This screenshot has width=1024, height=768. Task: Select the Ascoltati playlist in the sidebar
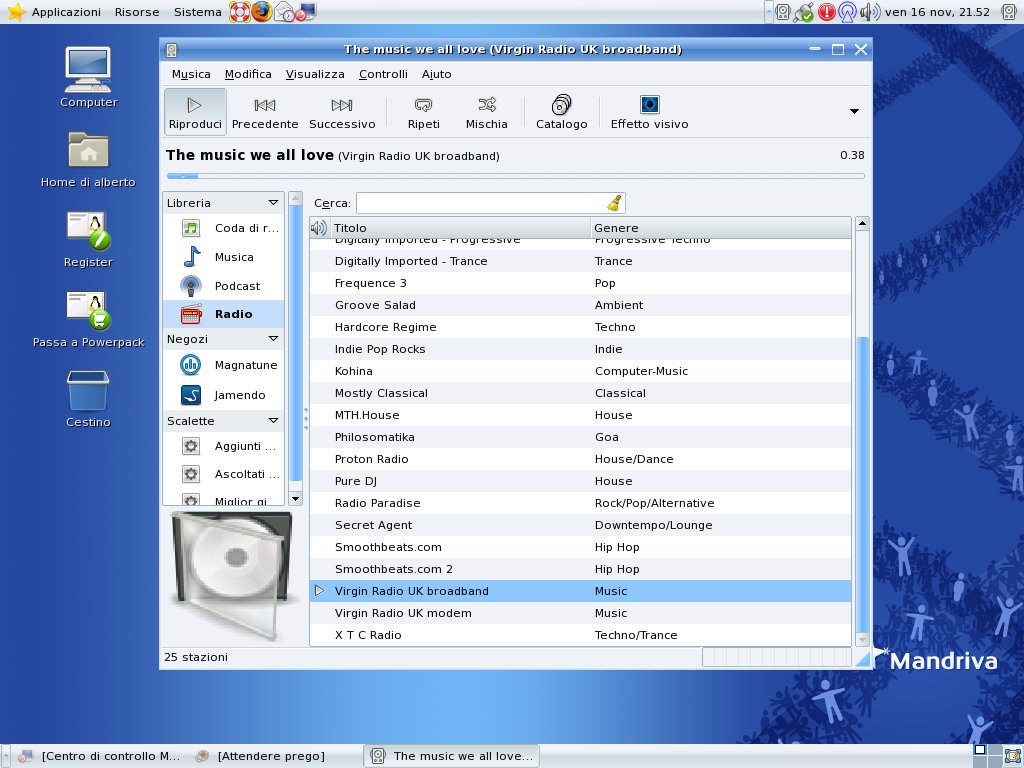click(224, 474)
